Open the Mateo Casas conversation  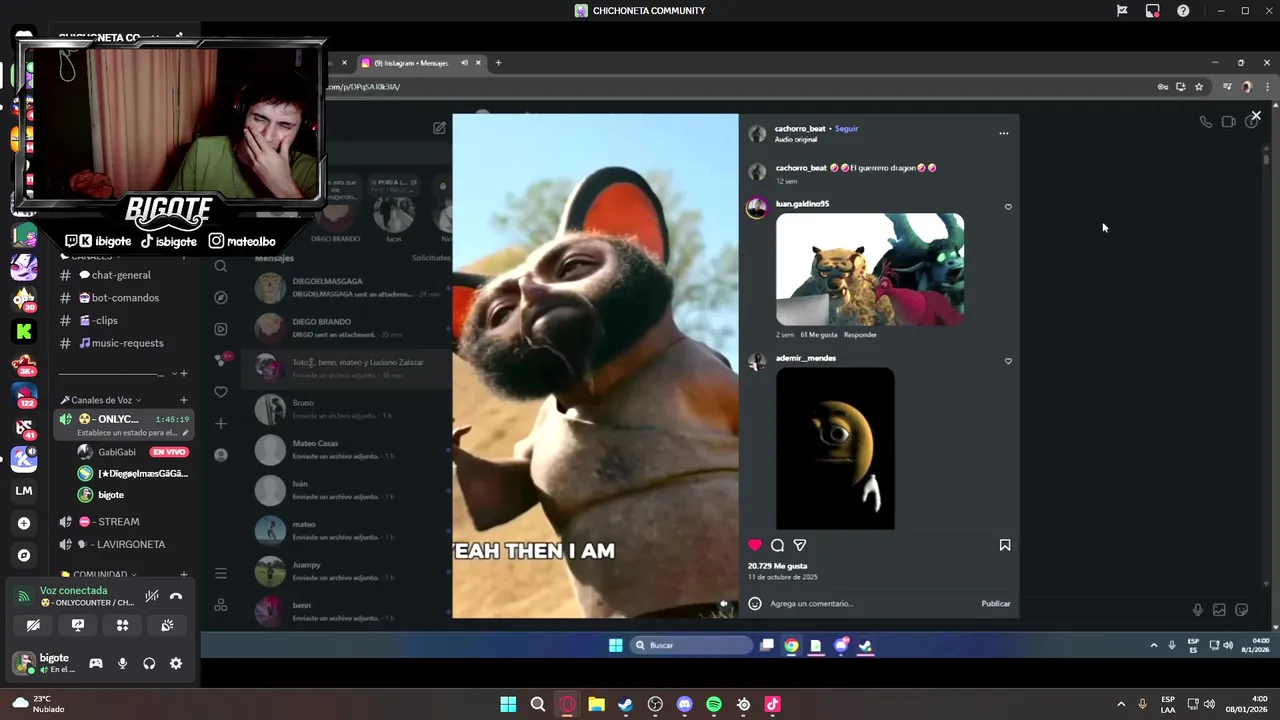click(347, 450)
